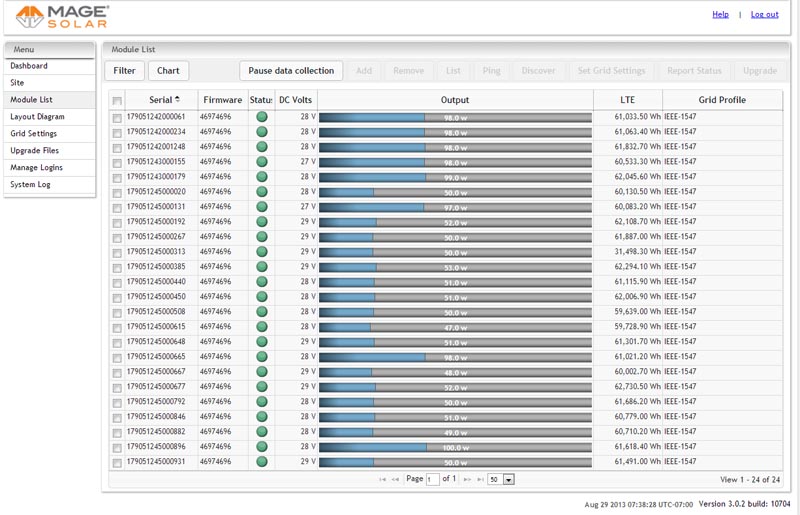
Task: Jump to last page pager icon
Action: tap(480, 480)
